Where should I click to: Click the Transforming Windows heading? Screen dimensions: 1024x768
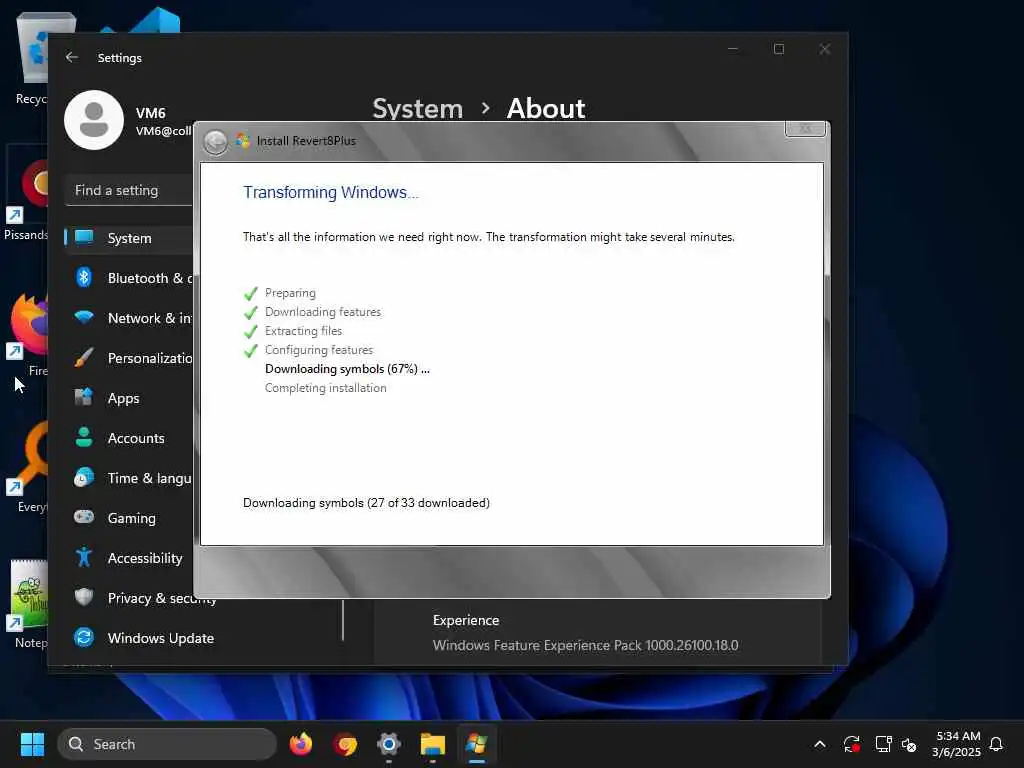coord(330,193)
